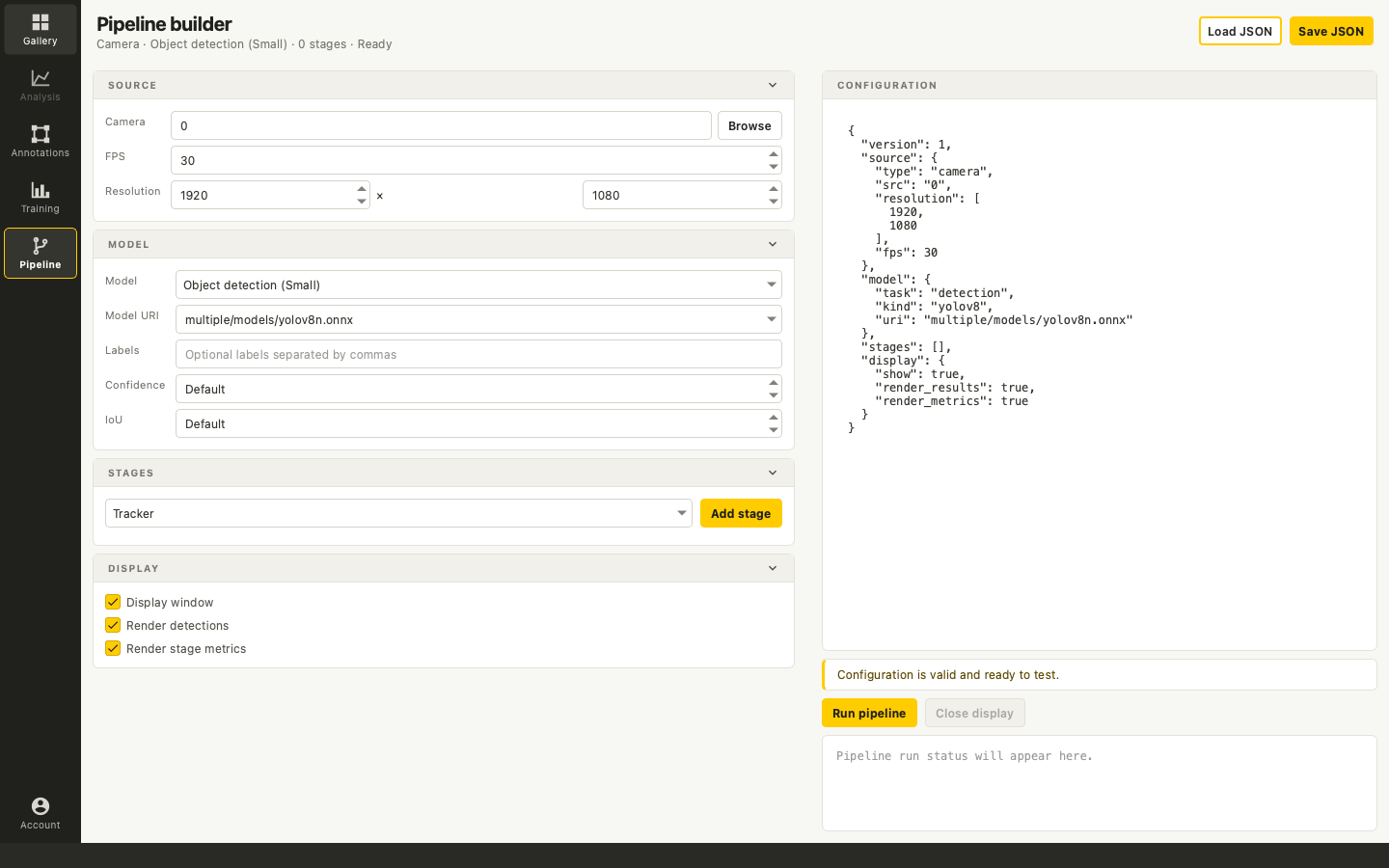This screenshot has width=1389, height=868.
Task: Decrease FPS with the down arrow
Action: tap(774, 167)
